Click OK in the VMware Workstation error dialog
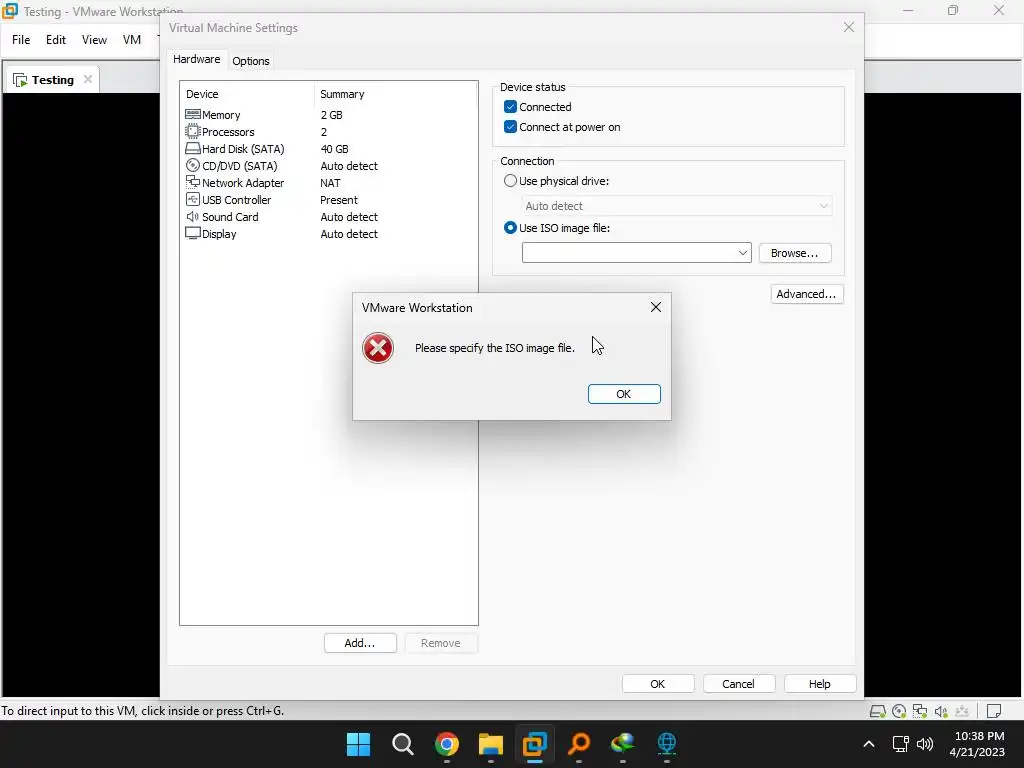 [x=624, y=394]
